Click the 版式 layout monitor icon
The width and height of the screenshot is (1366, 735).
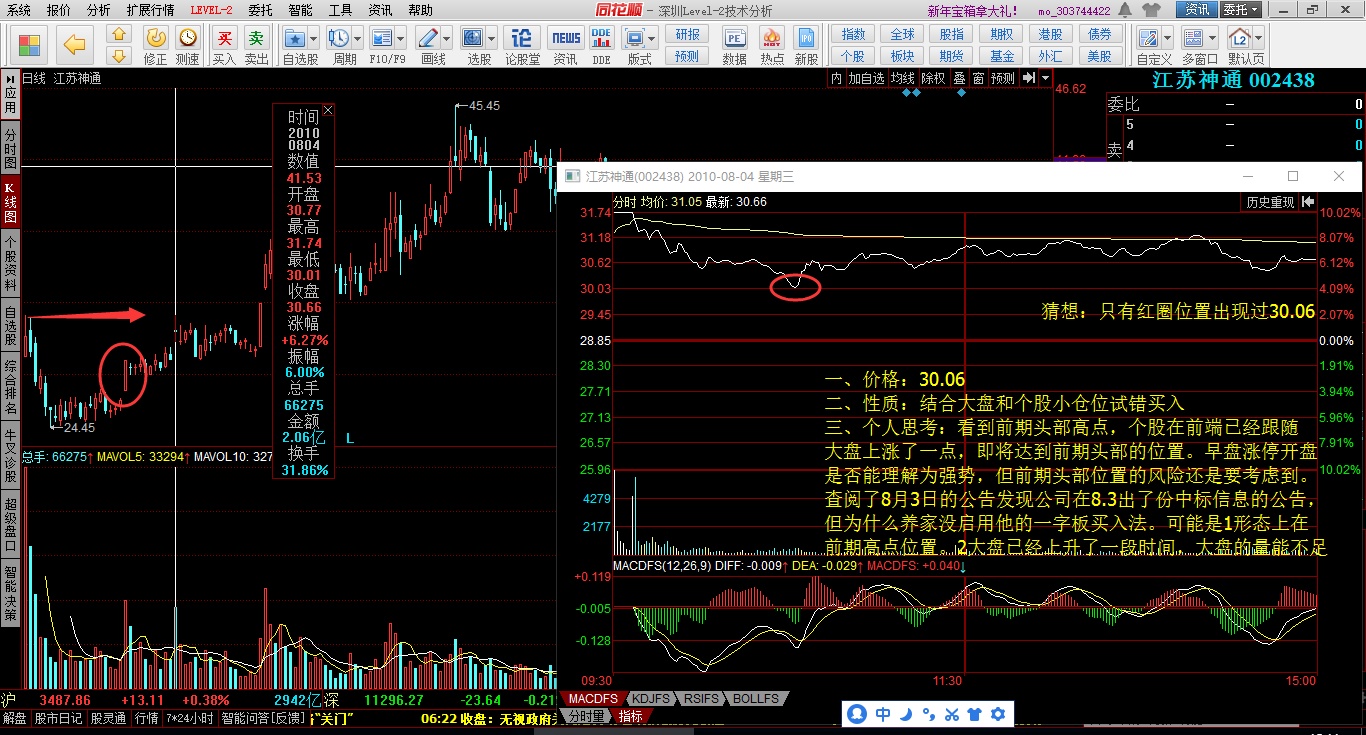tap(634, 38)
